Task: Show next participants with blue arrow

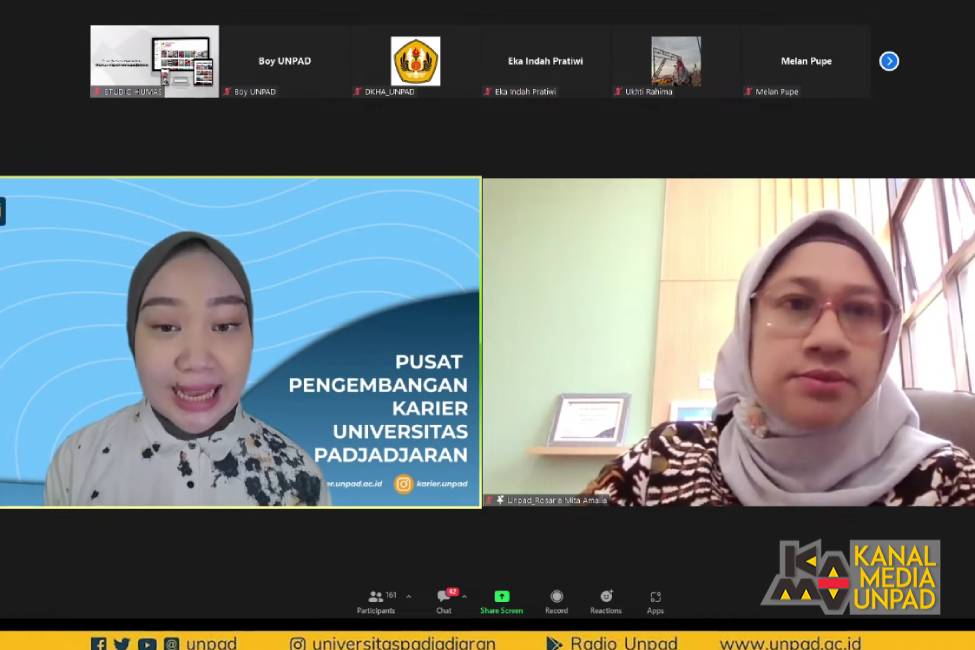Action: point(889,61)
